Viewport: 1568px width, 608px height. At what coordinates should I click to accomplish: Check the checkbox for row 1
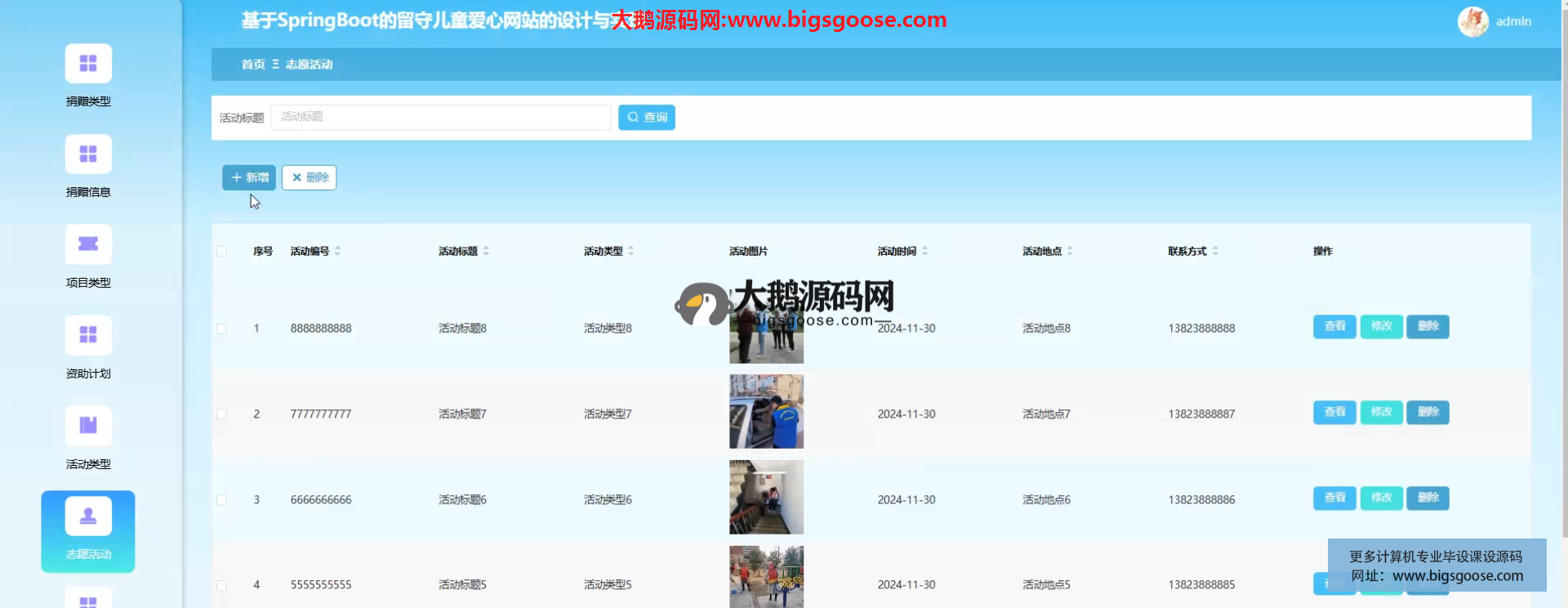(x=221, y=329)
